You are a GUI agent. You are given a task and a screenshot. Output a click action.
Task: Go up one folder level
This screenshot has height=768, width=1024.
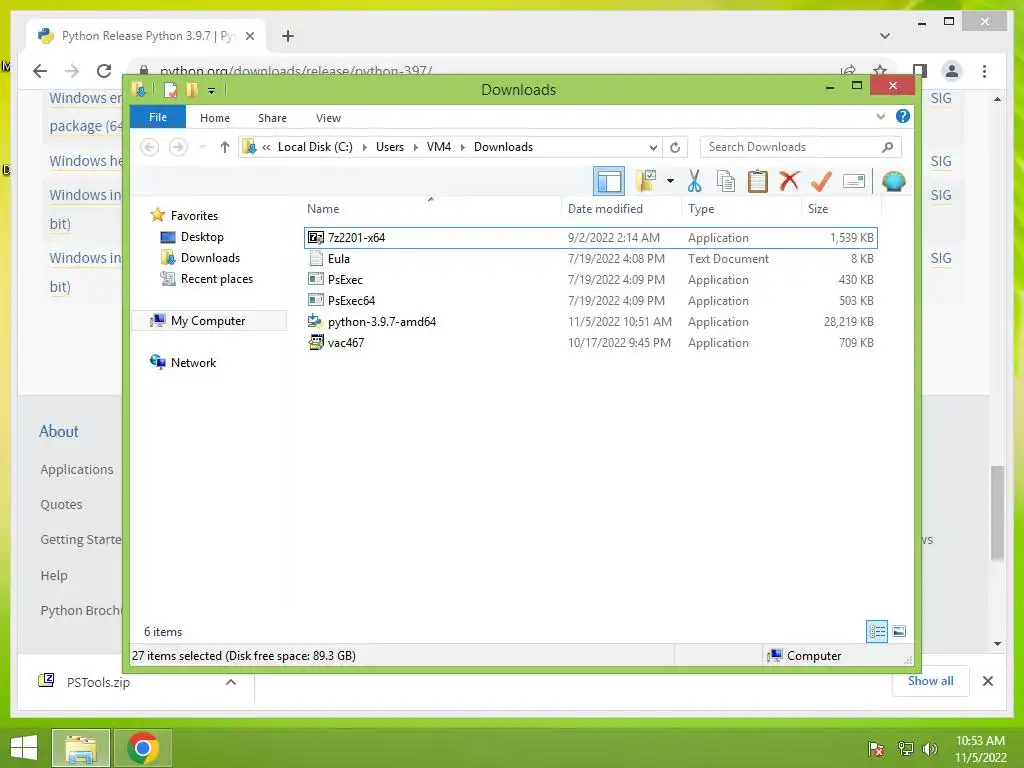tap(225, 147)
